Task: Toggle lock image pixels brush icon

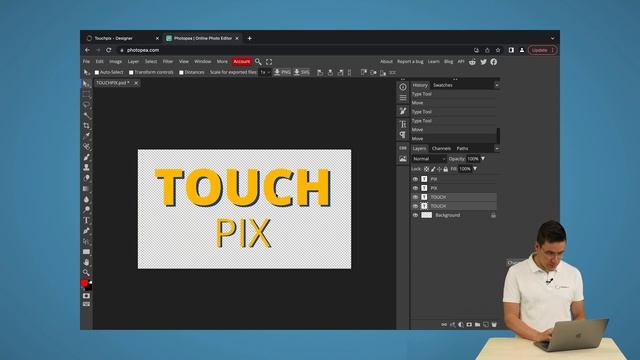Action: pos(433,169)
